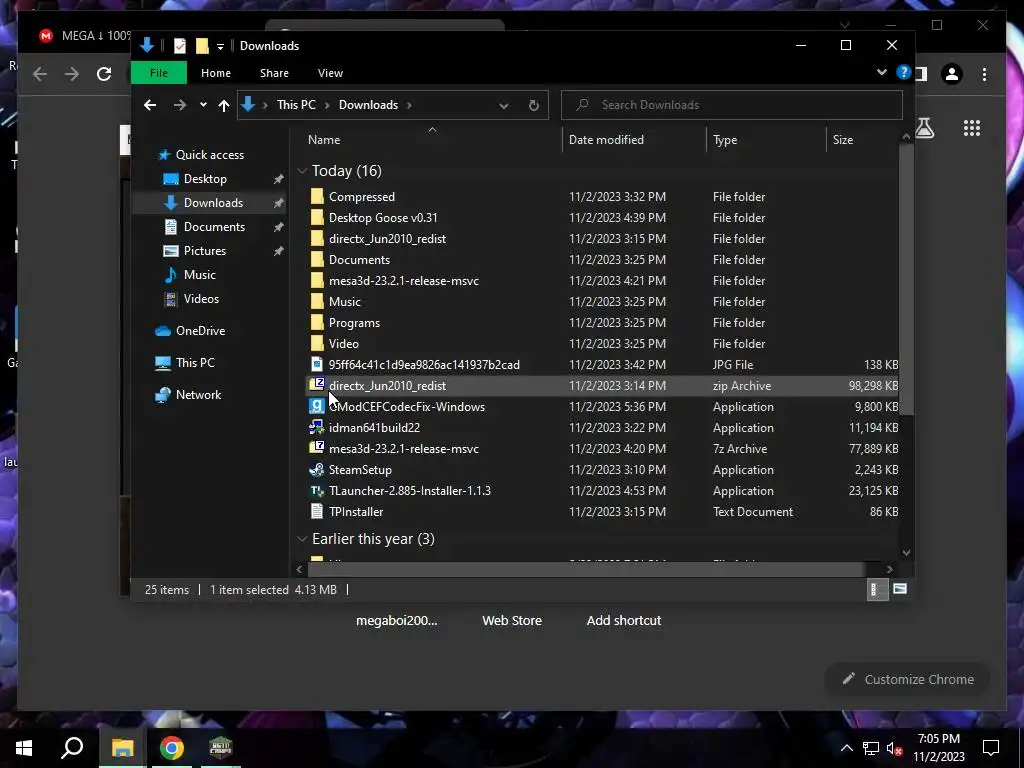The width and height of the screenshot is (1024, 768).
Task: Select directx_Jun2010_redist folder icon
Action: point(317,238)
